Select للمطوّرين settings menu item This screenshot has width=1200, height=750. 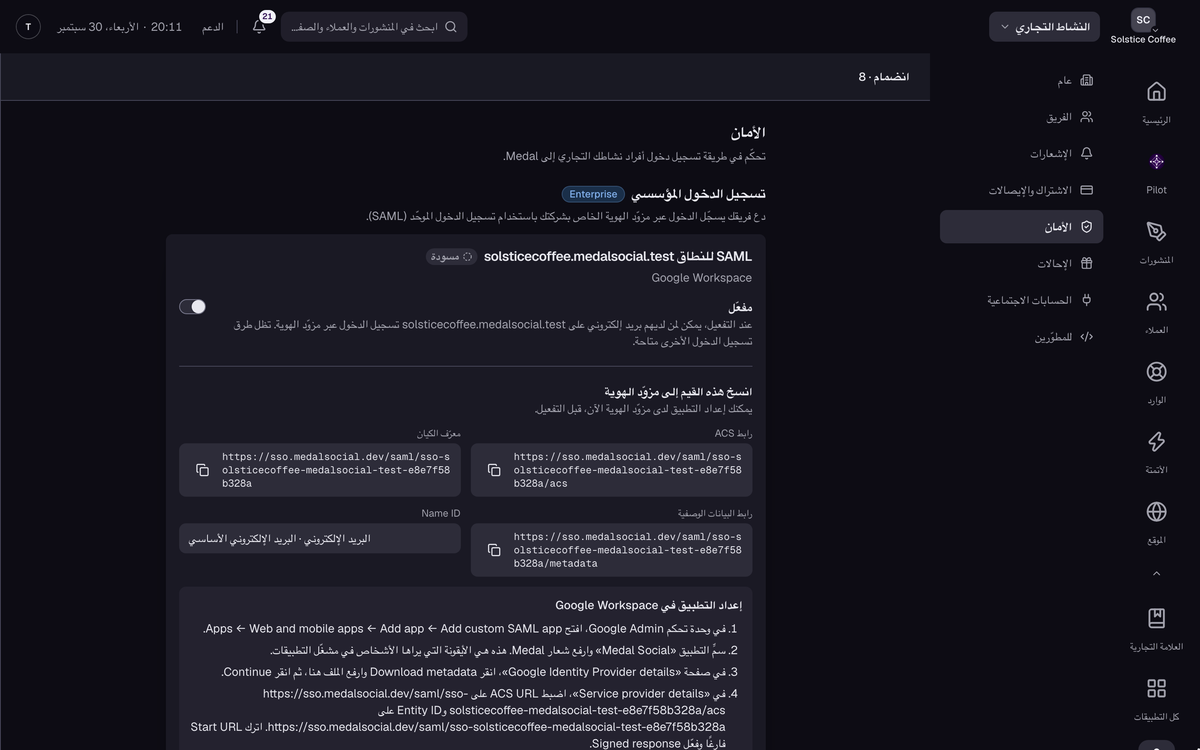1022,337
